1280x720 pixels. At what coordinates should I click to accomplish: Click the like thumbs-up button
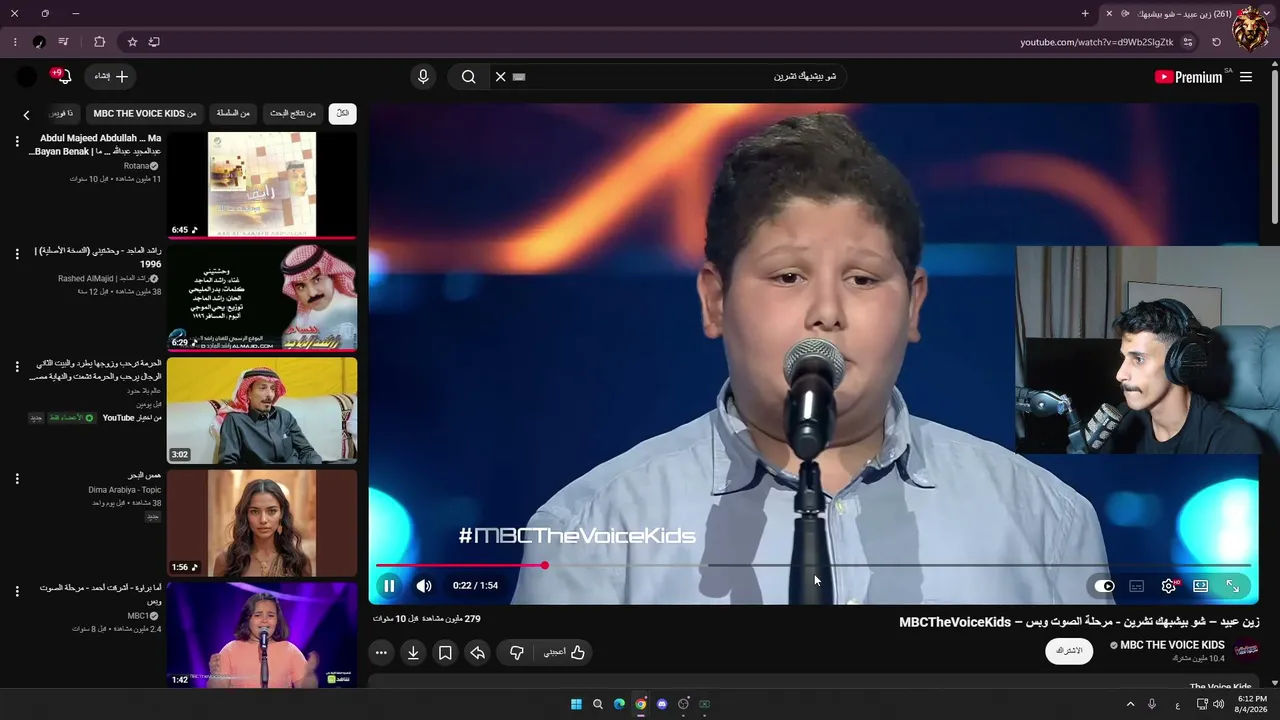coord(565,652)
